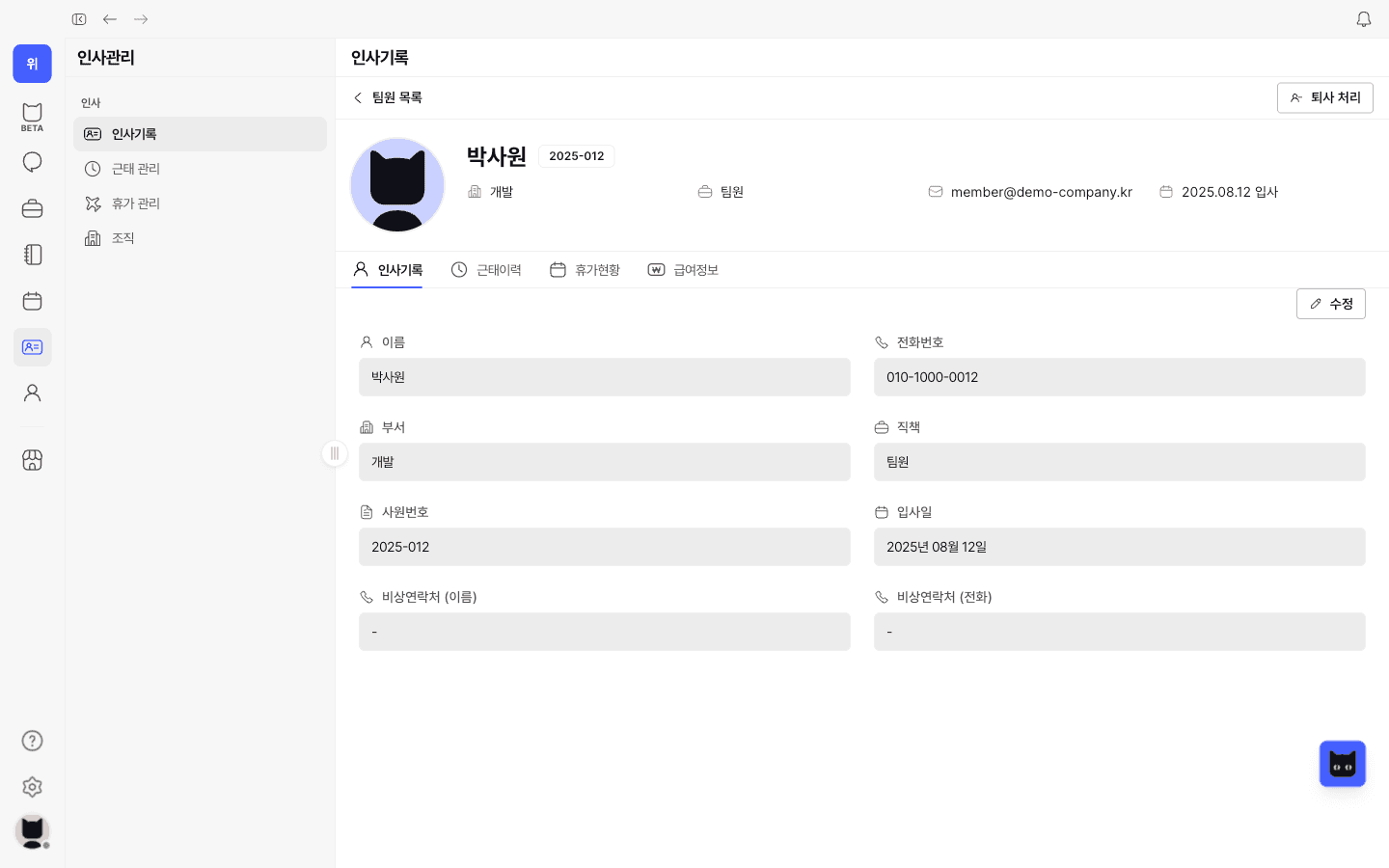Screen dimensions: 1389x868
Task: Go back with the left arrow
Action: 110,19
